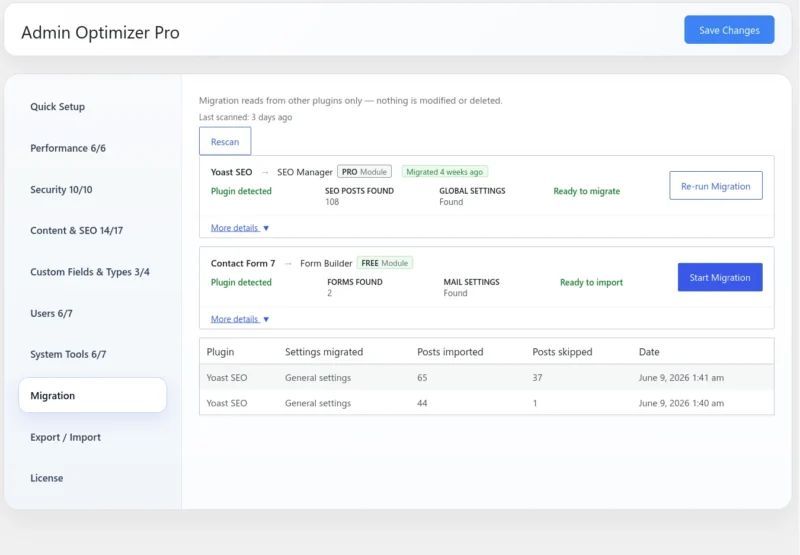Click the June 9, 2026 1:40 am cell
This screenshot has width=800, height=555.
click(x=681, y=403)
